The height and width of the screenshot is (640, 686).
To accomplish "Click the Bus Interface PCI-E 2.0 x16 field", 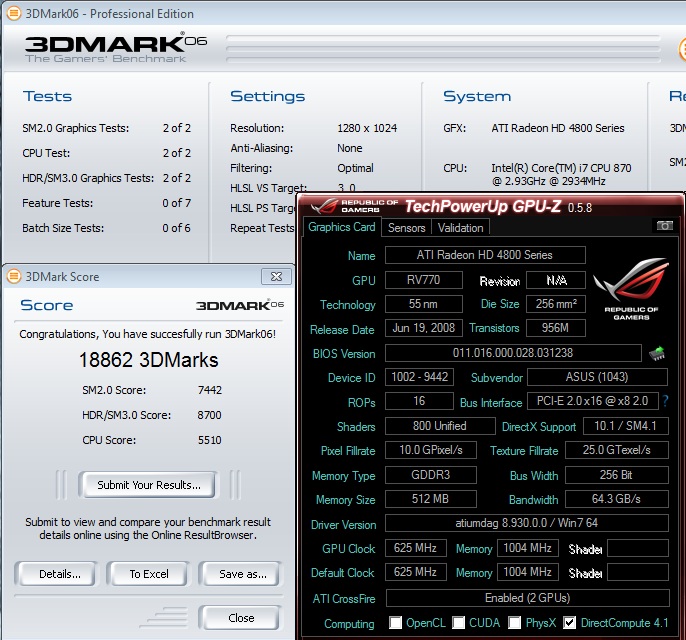I will 592,401.
